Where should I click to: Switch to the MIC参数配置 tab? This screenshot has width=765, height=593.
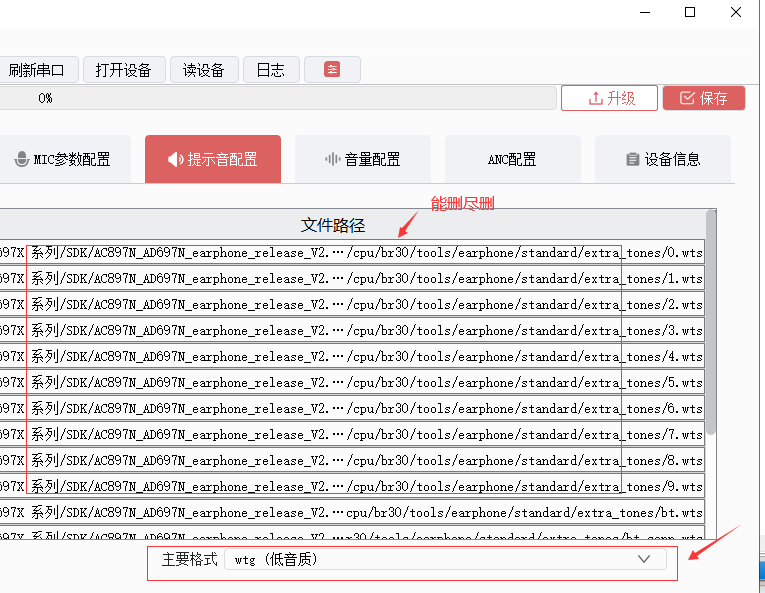point(63,159)
